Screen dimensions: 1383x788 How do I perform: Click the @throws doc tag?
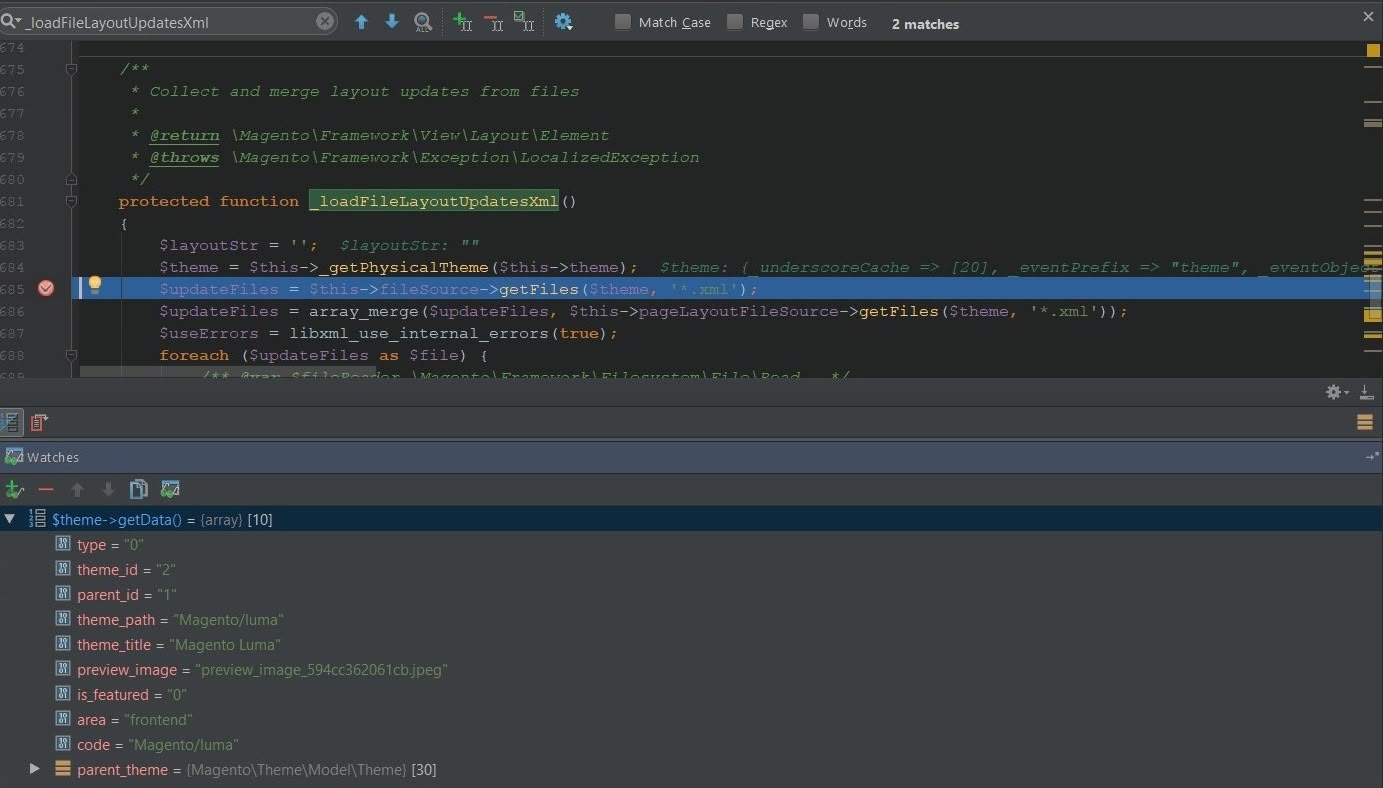(x=184, y=157)
